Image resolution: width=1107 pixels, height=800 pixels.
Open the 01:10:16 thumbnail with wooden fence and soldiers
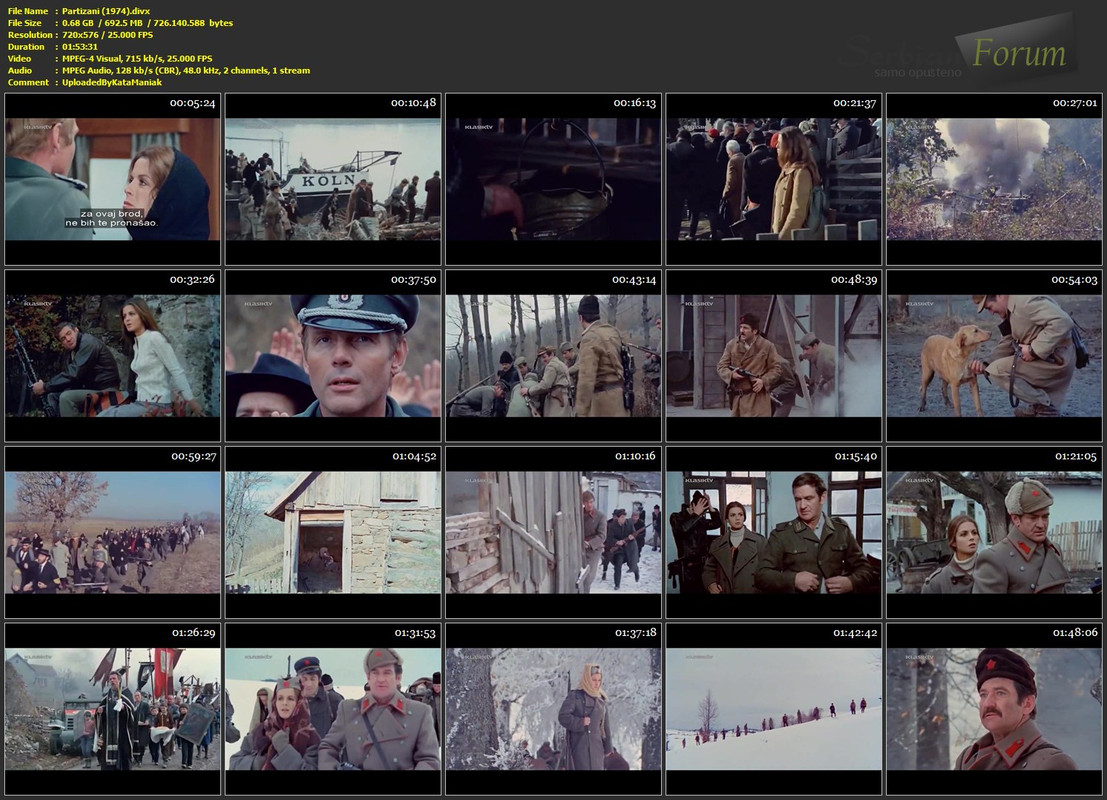554,532
